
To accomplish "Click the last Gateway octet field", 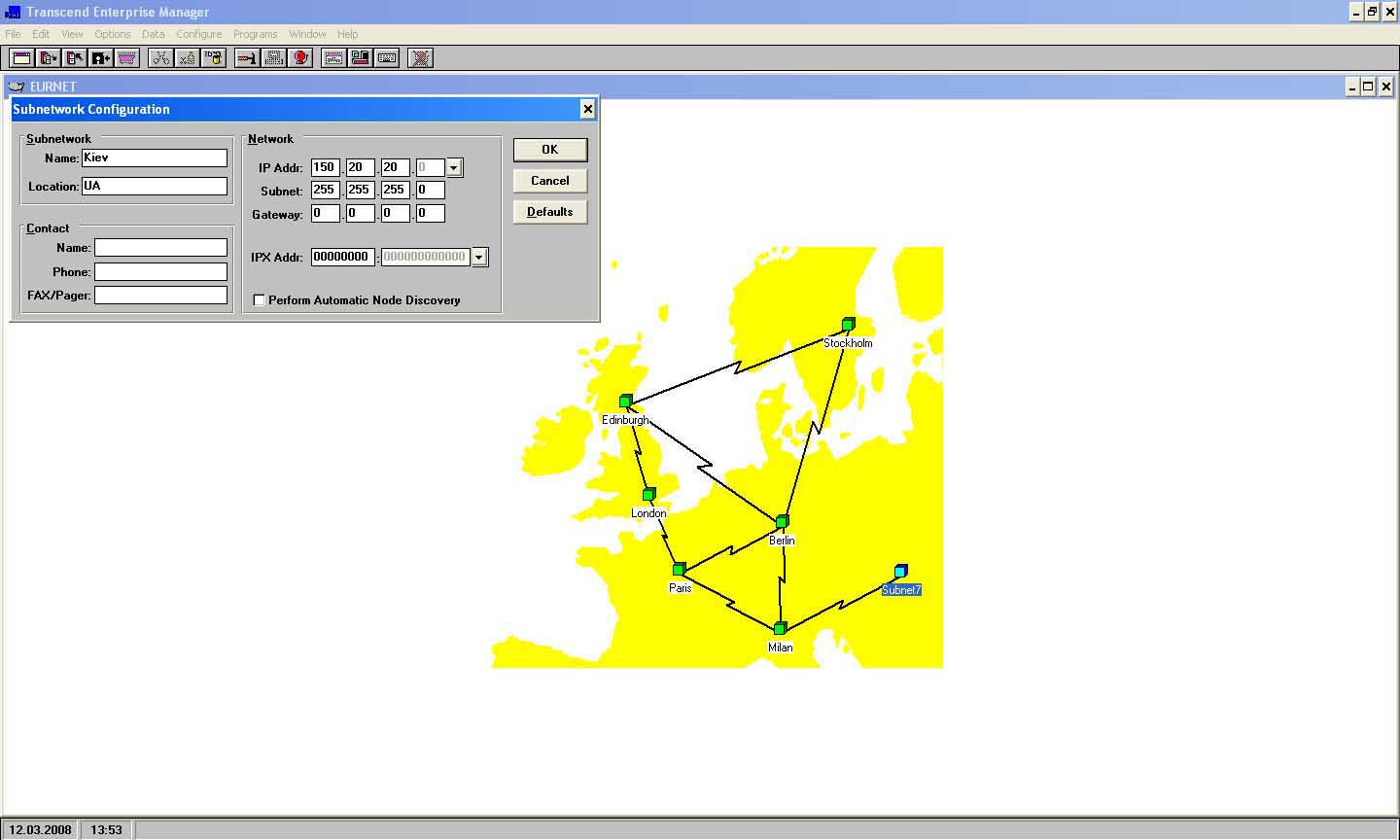I will pos(431,214).
